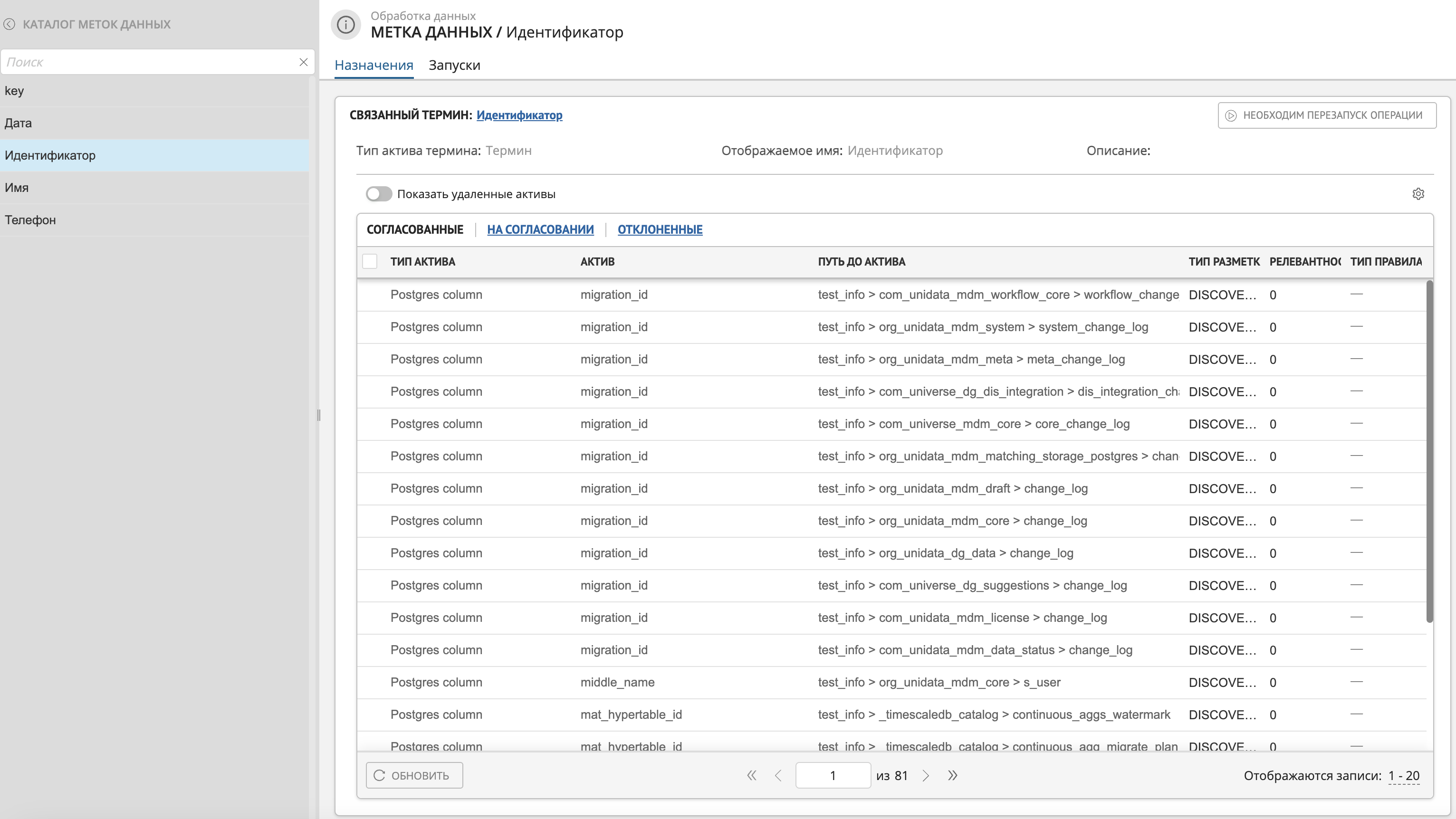Click the info icon next to Метка данных
1456x819 pixels.
[345, 25]
